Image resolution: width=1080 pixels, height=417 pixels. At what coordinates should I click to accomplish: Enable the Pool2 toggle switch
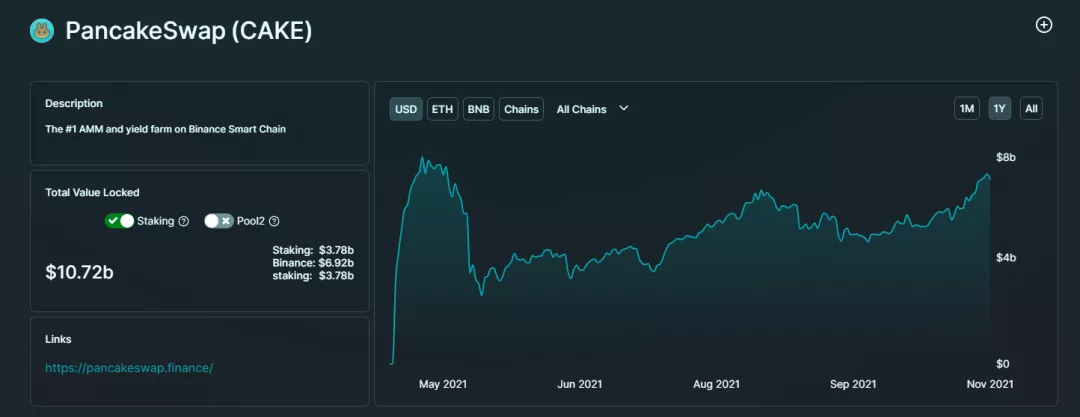coord(219,221)
